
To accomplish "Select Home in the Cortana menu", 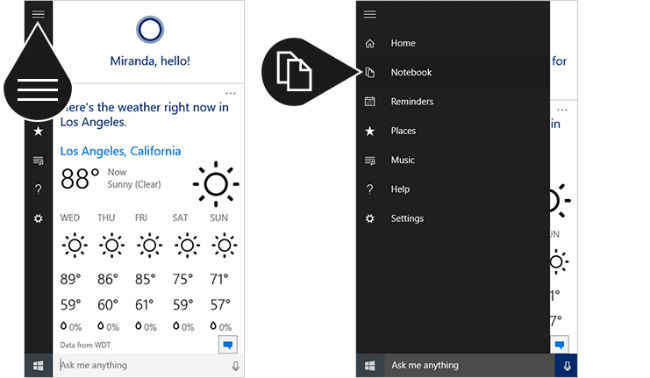I will [x=403, y=43].
